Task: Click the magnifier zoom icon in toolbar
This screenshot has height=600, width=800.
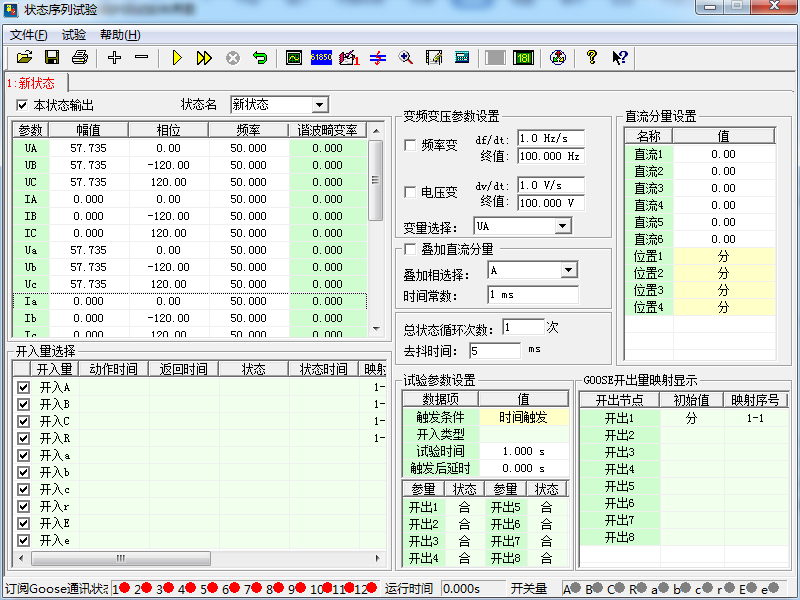Action: pos(406,58)
